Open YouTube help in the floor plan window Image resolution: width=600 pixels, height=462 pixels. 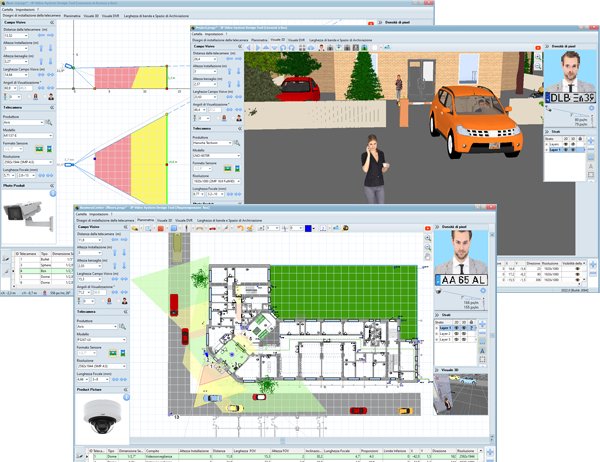428,228
